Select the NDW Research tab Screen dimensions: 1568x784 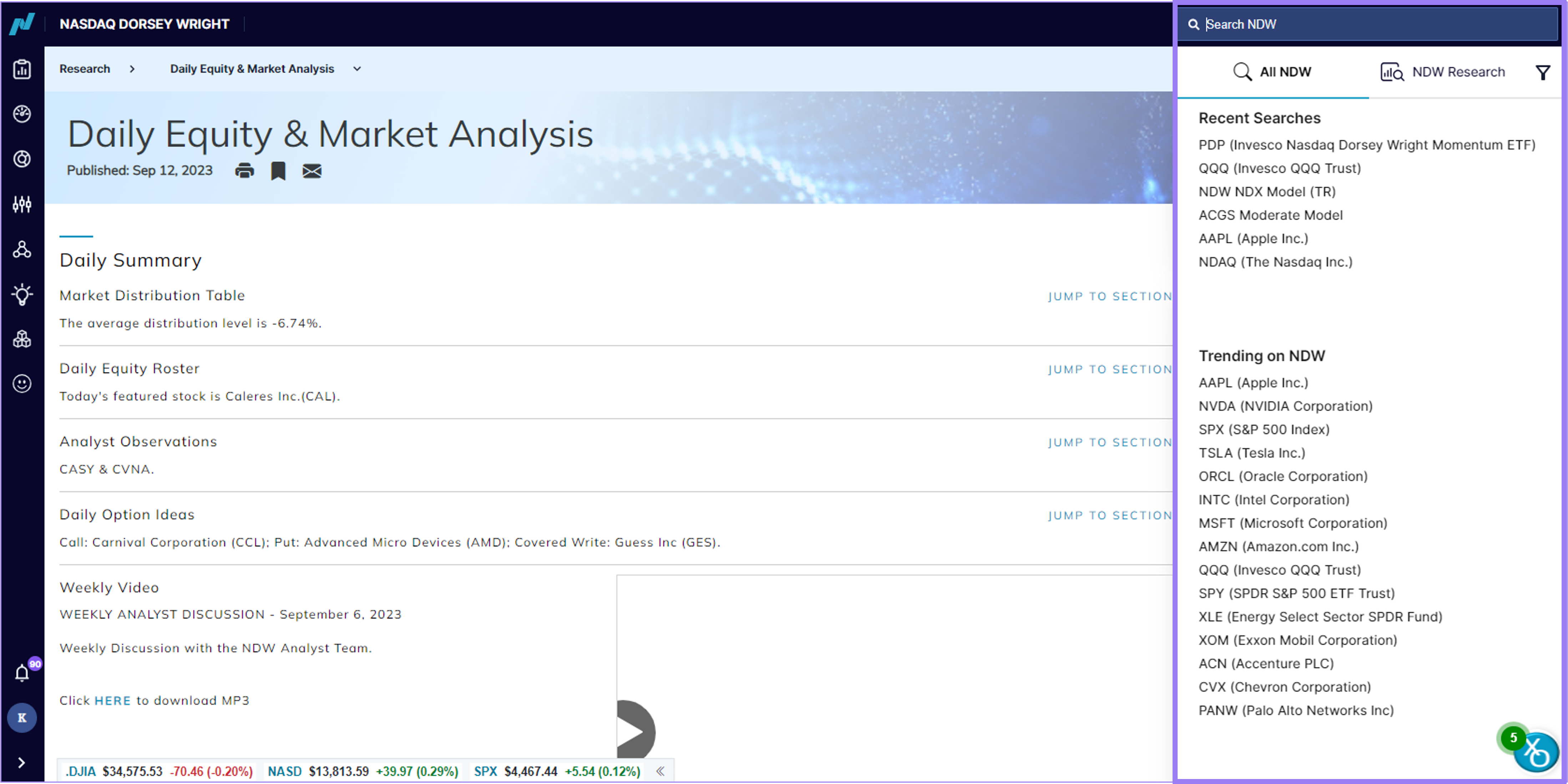(x=1442, y=72)
